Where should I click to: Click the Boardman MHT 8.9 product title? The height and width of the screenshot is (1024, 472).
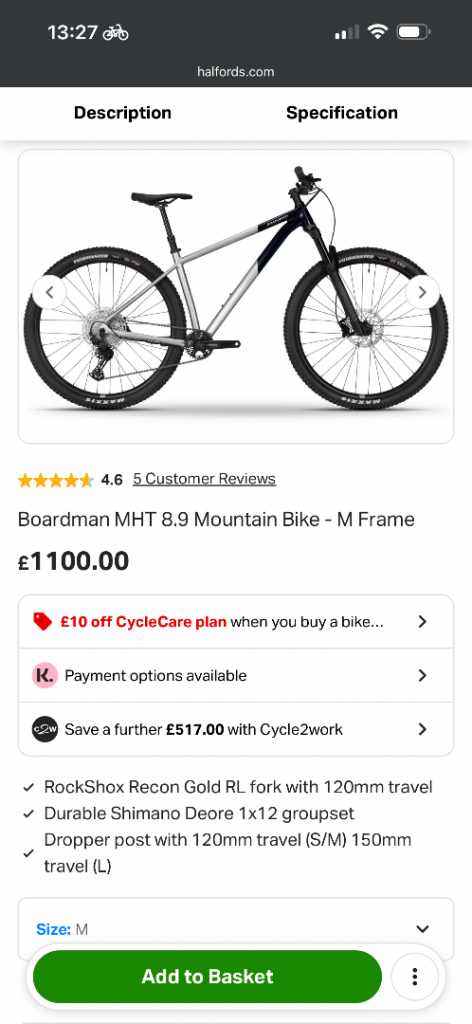216,520
